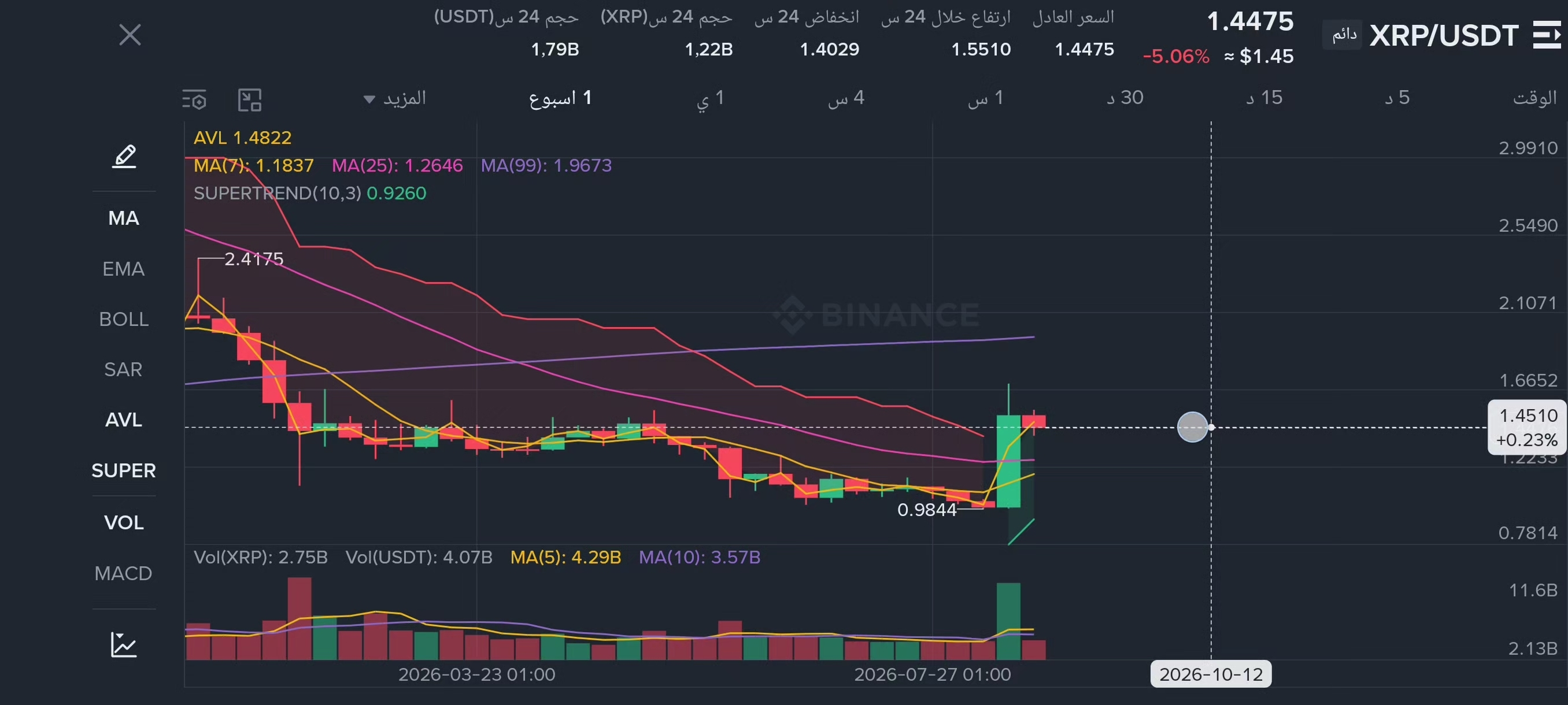Screen dimensions: 1568x705
Task: Toggle the MACD sub-indicator
Action: (124, 574)
